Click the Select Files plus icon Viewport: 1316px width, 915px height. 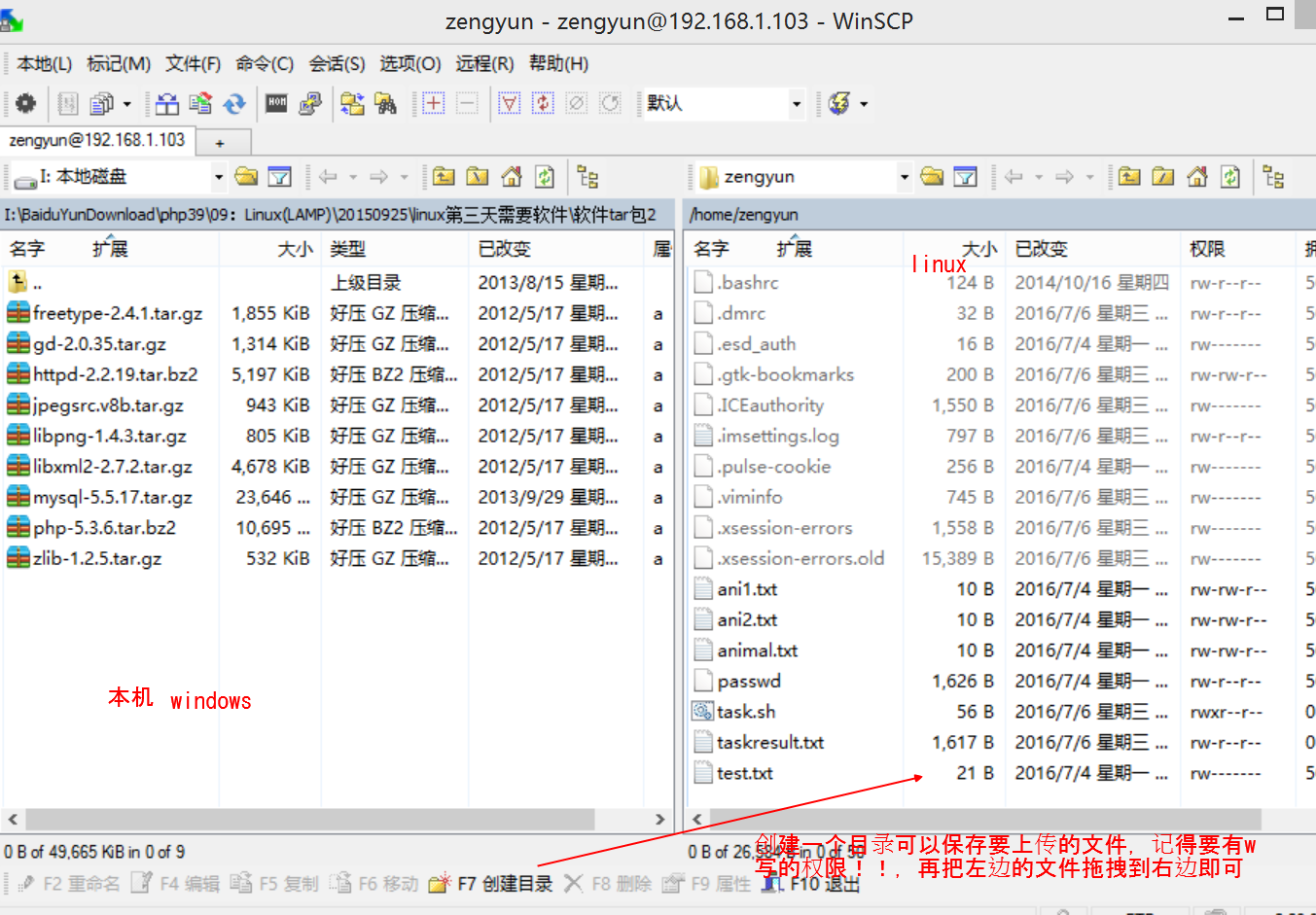[434, 103]
